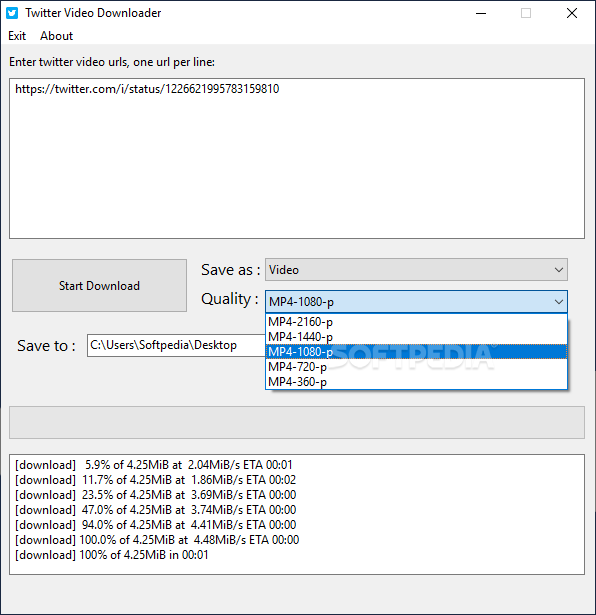Open the Save as Video dropdown
596x615 pixels.
416,270
